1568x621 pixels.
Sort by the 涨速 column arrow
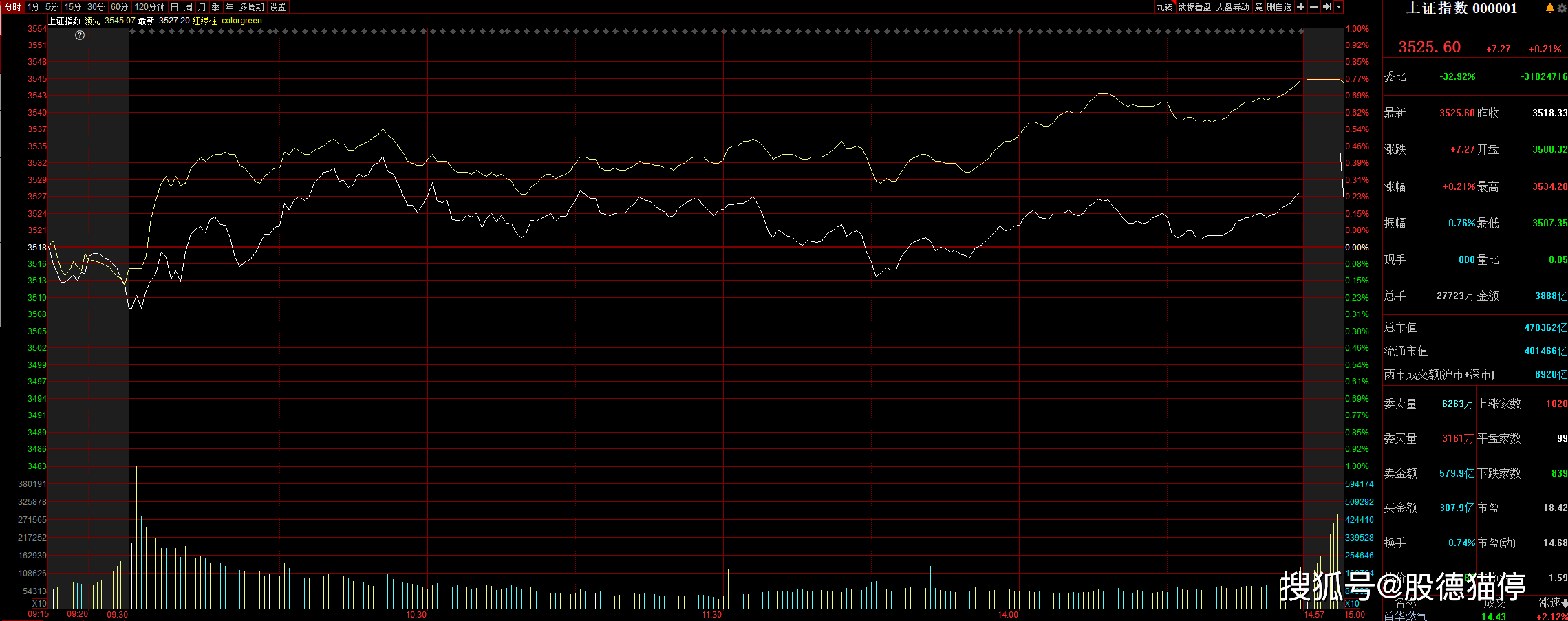pyautogui.click(x=1565, y=602)
